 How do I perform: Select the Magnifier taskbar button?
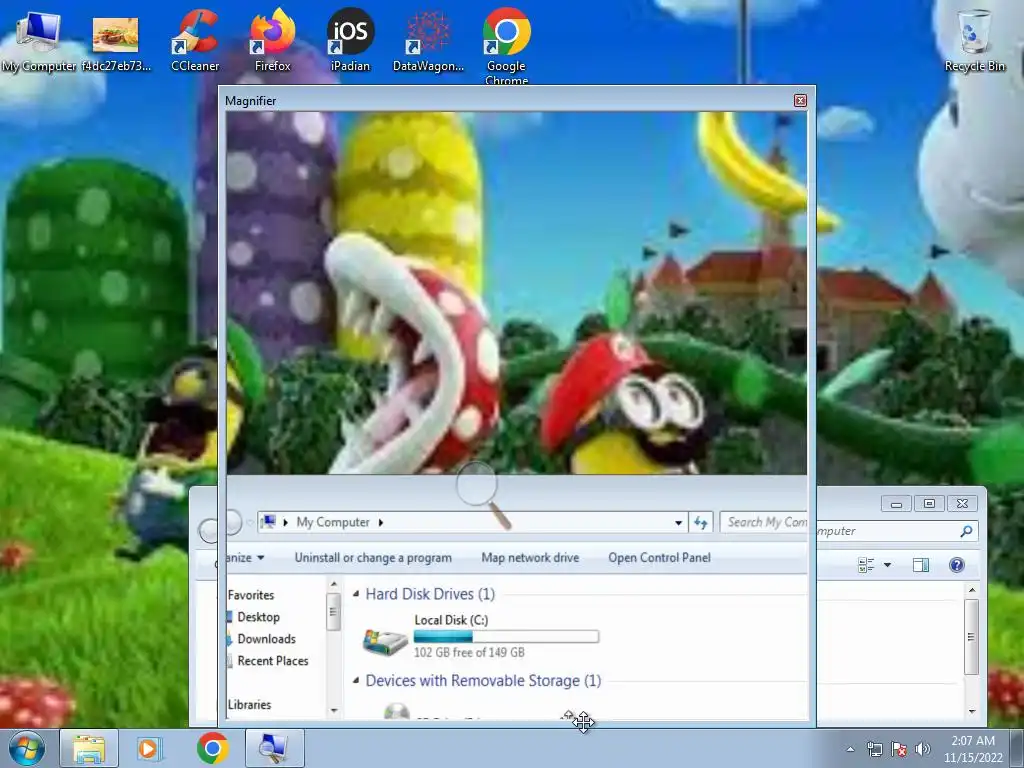(x=274, y=748)
